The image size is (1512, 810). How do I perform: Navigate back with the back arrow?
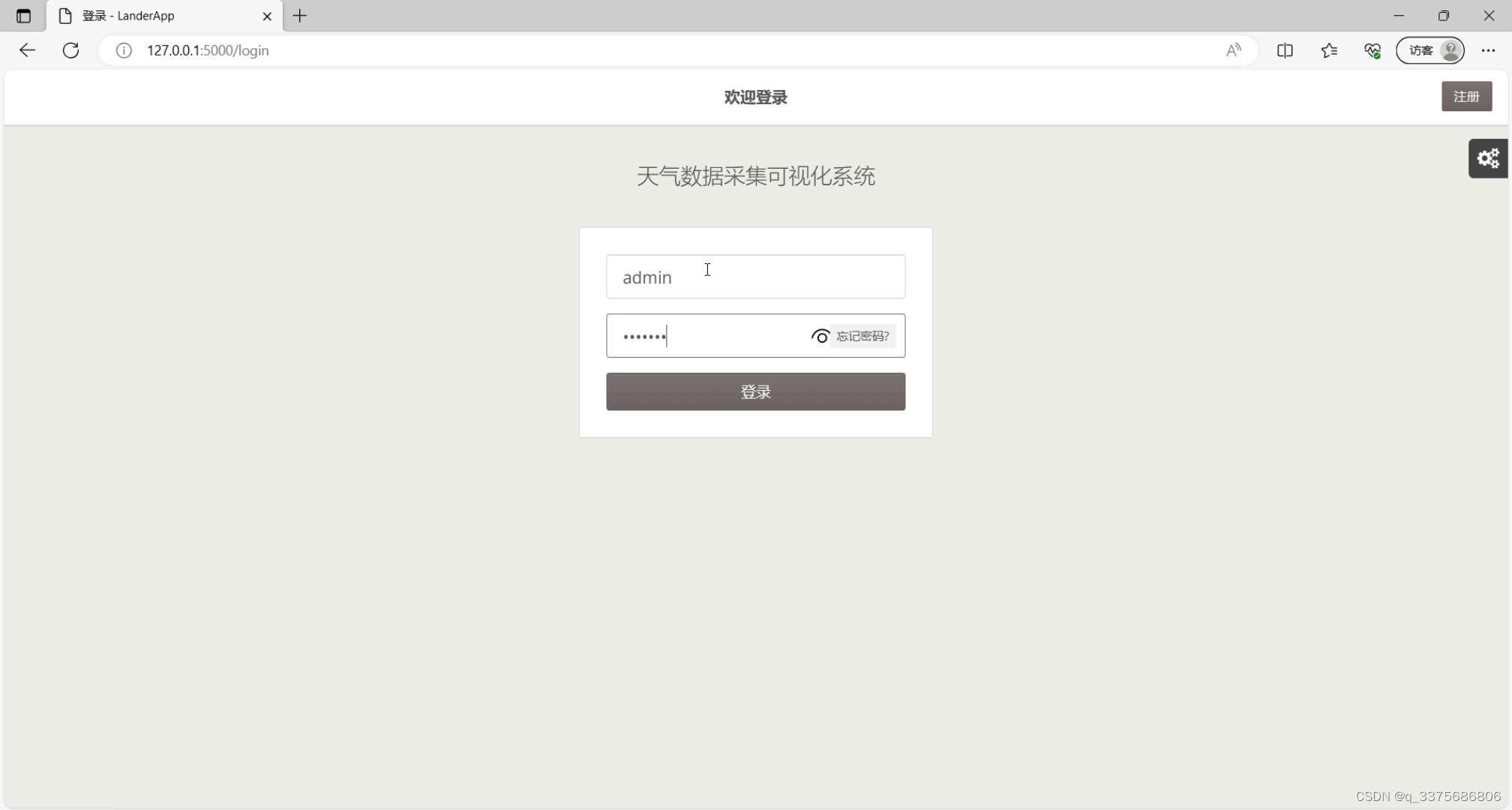27,50
